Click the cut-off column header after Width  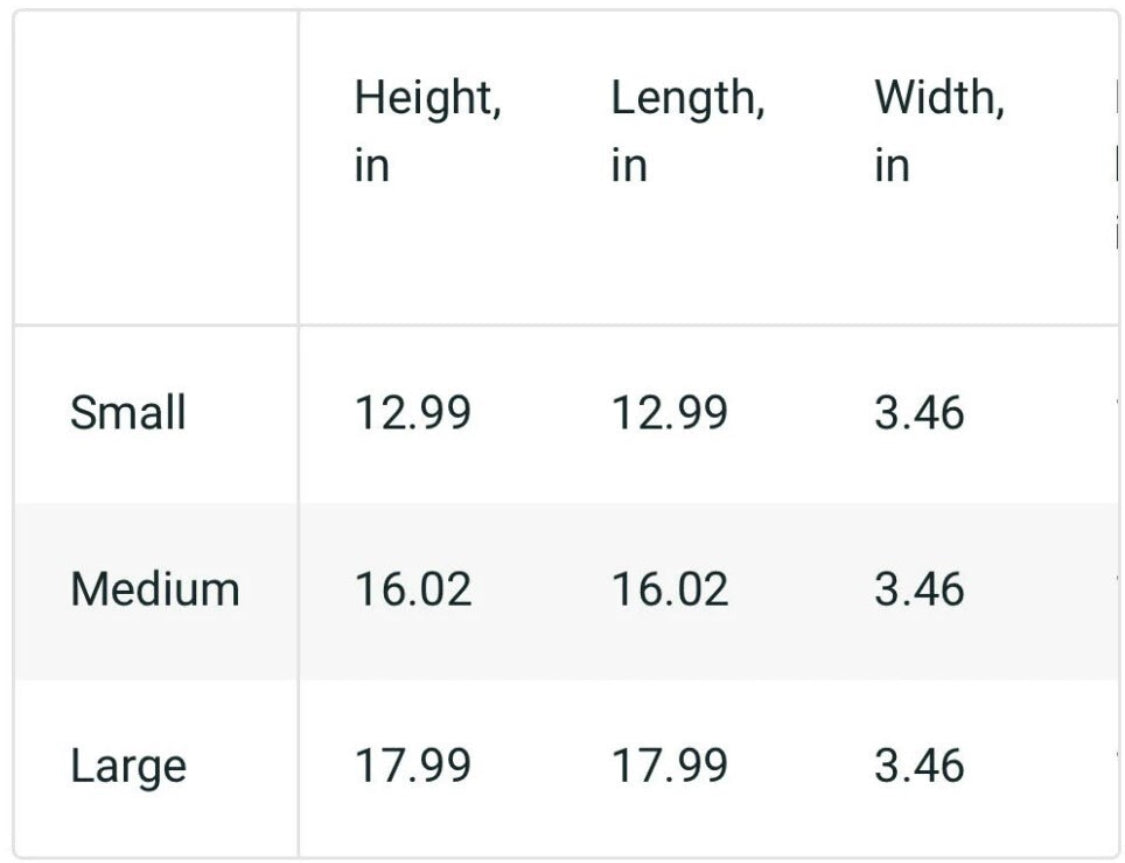pyautogui.click(x=1114, y=165)
